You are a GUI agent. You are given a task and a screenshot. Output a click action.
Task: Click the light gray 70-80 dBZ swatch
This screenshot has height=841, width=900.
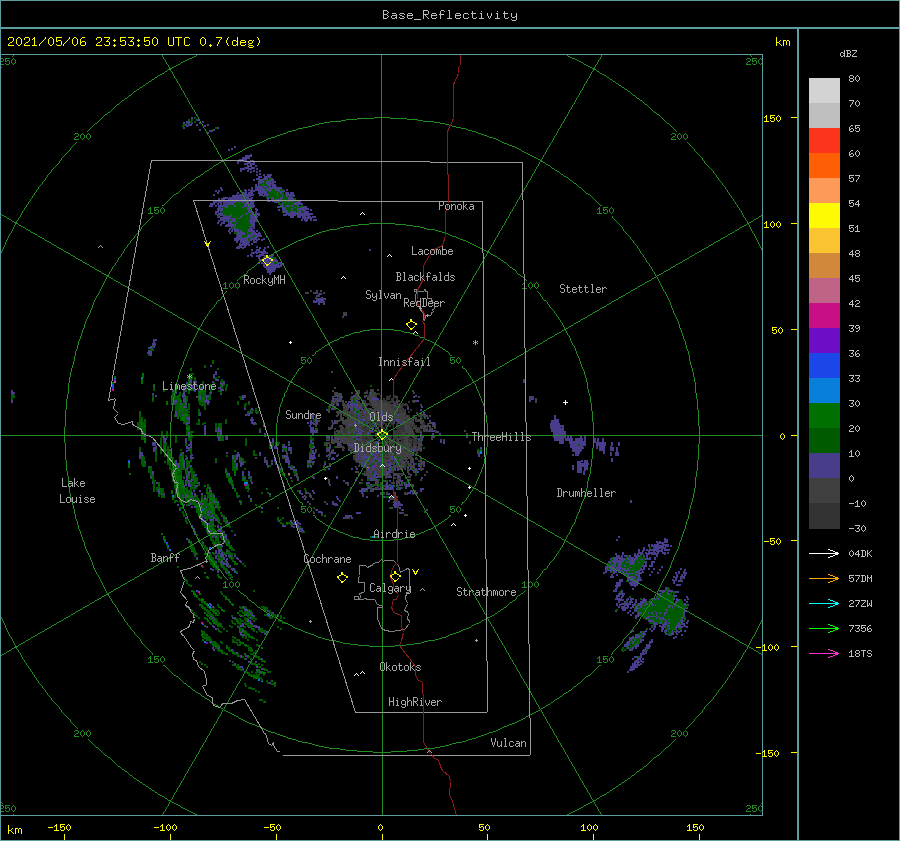click(x=824, y=91)
